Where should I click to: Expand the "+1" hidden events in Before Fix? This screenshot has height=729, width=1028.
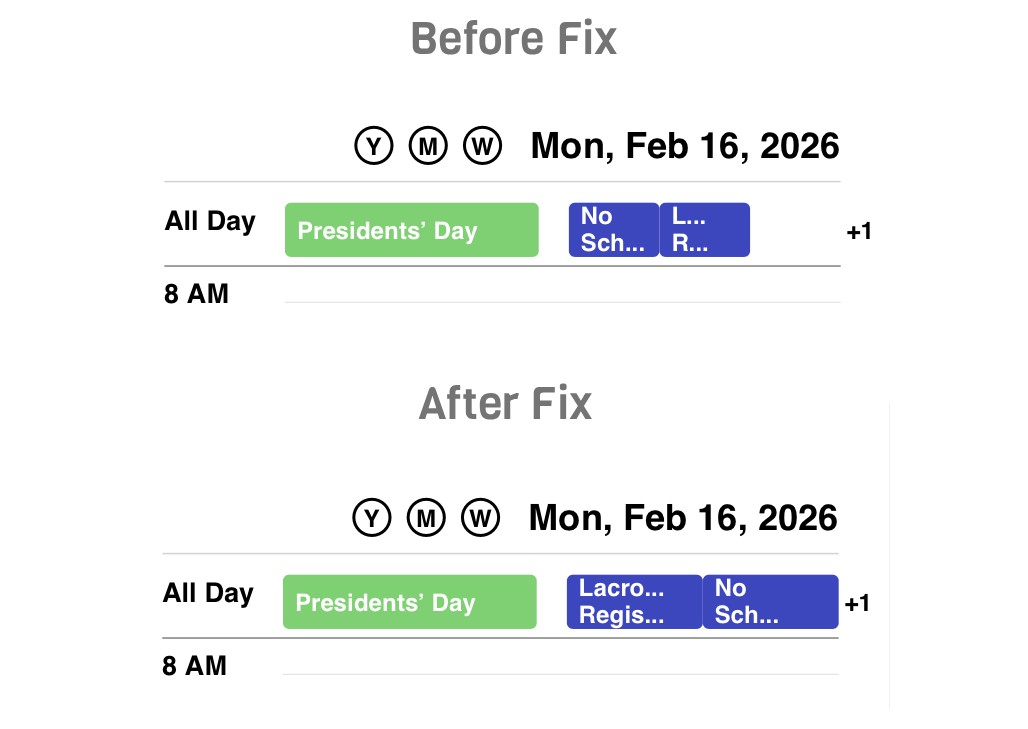point(860,231)
